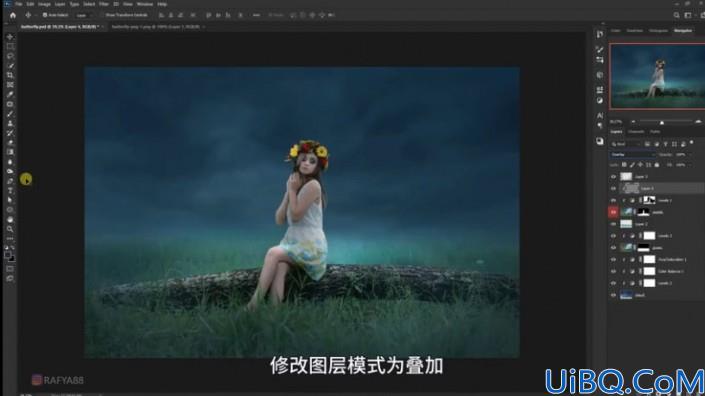
Task: Open the Image menu
Action: [44, 4]
